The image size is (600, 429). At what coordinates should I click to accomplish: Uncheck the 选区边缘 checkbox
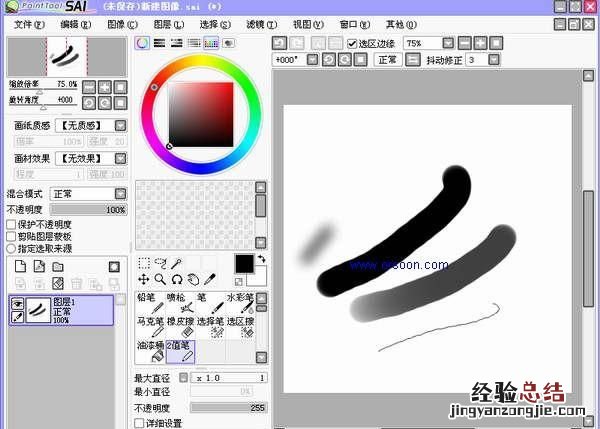(352, 44)
